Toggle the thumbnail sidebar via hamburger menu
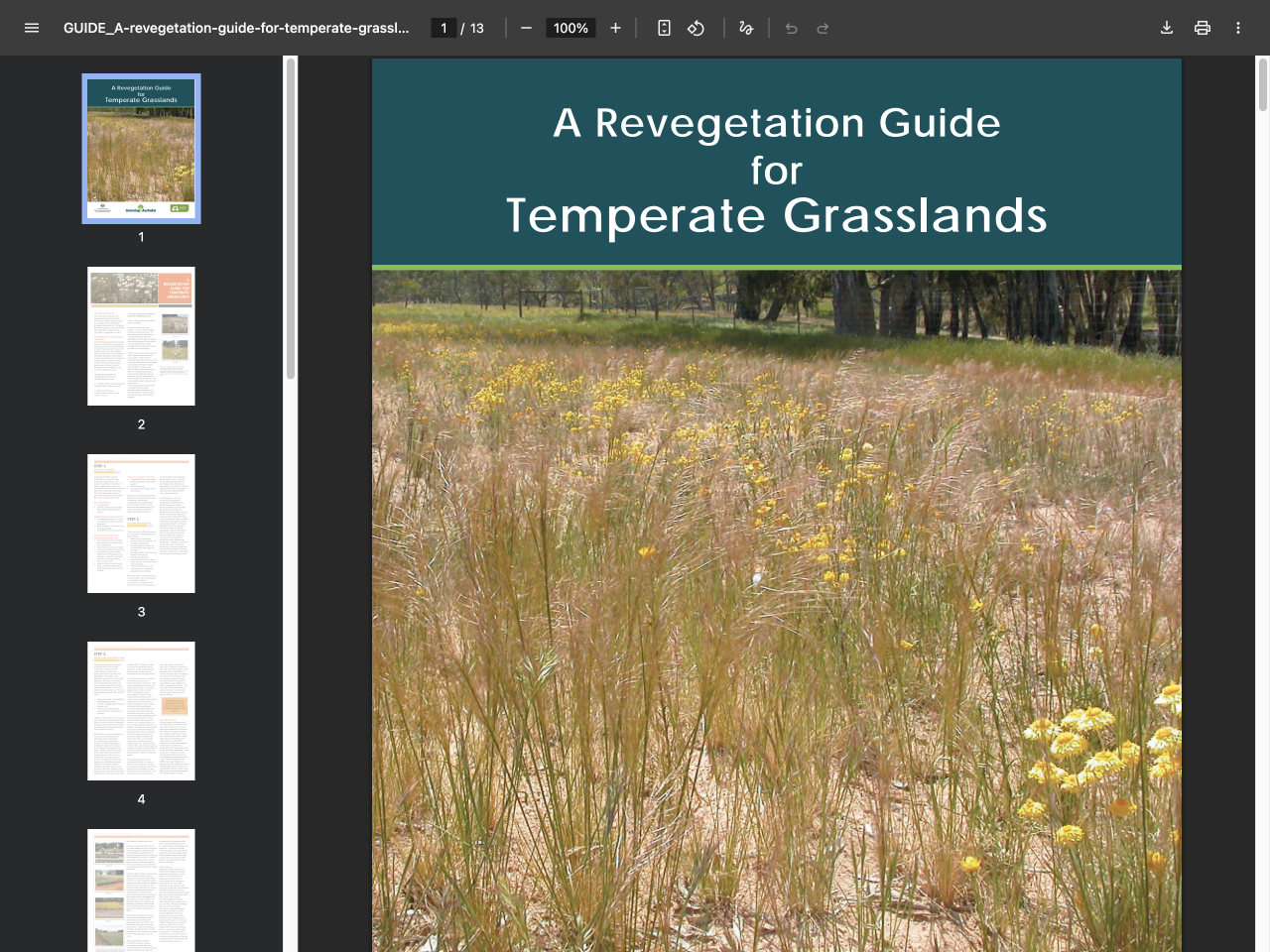The image size is (1270, 952). (x=32, y=28)
